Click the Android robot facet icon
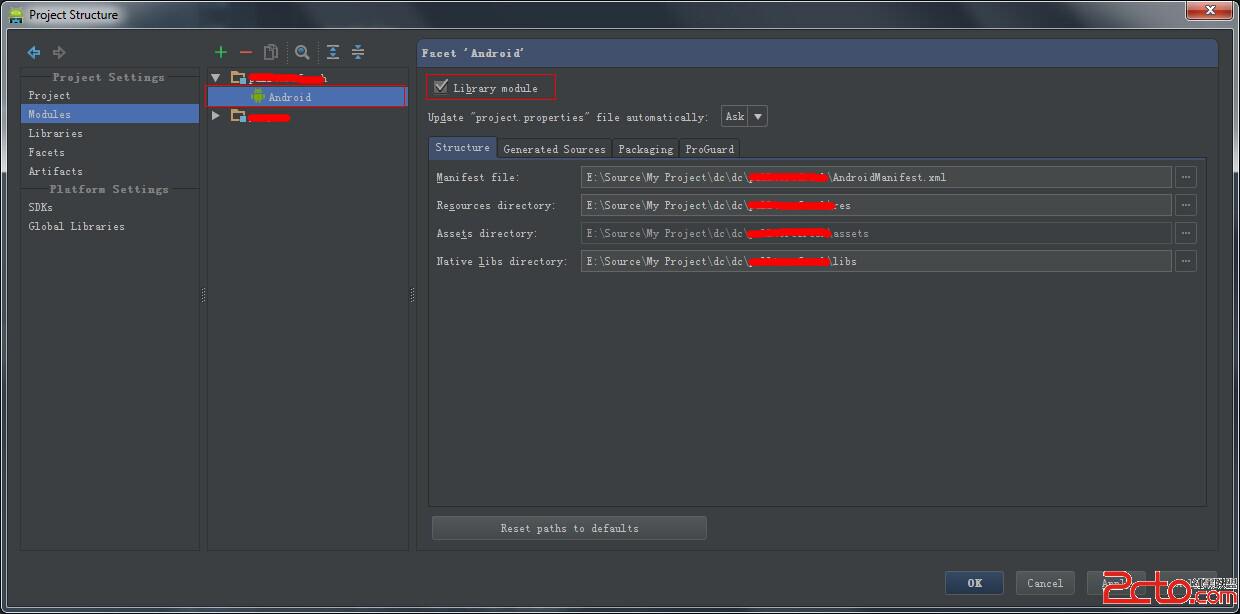1240x614 pixels. coord(258,97)
